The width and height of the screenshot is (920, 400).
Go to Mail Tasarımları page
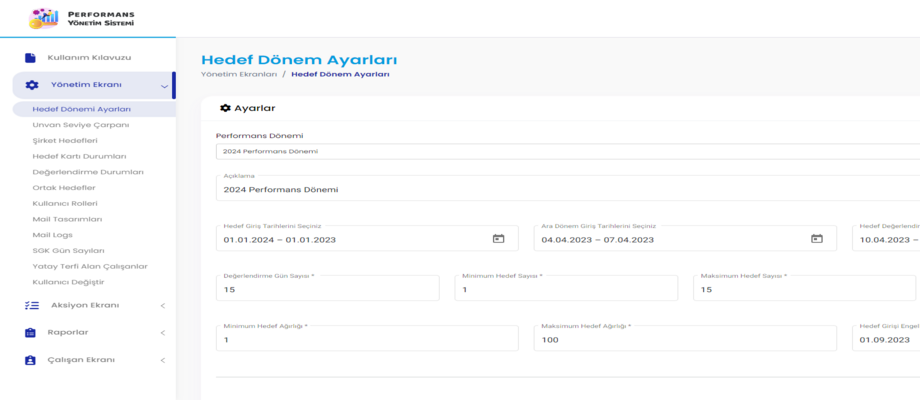(67, 219)
